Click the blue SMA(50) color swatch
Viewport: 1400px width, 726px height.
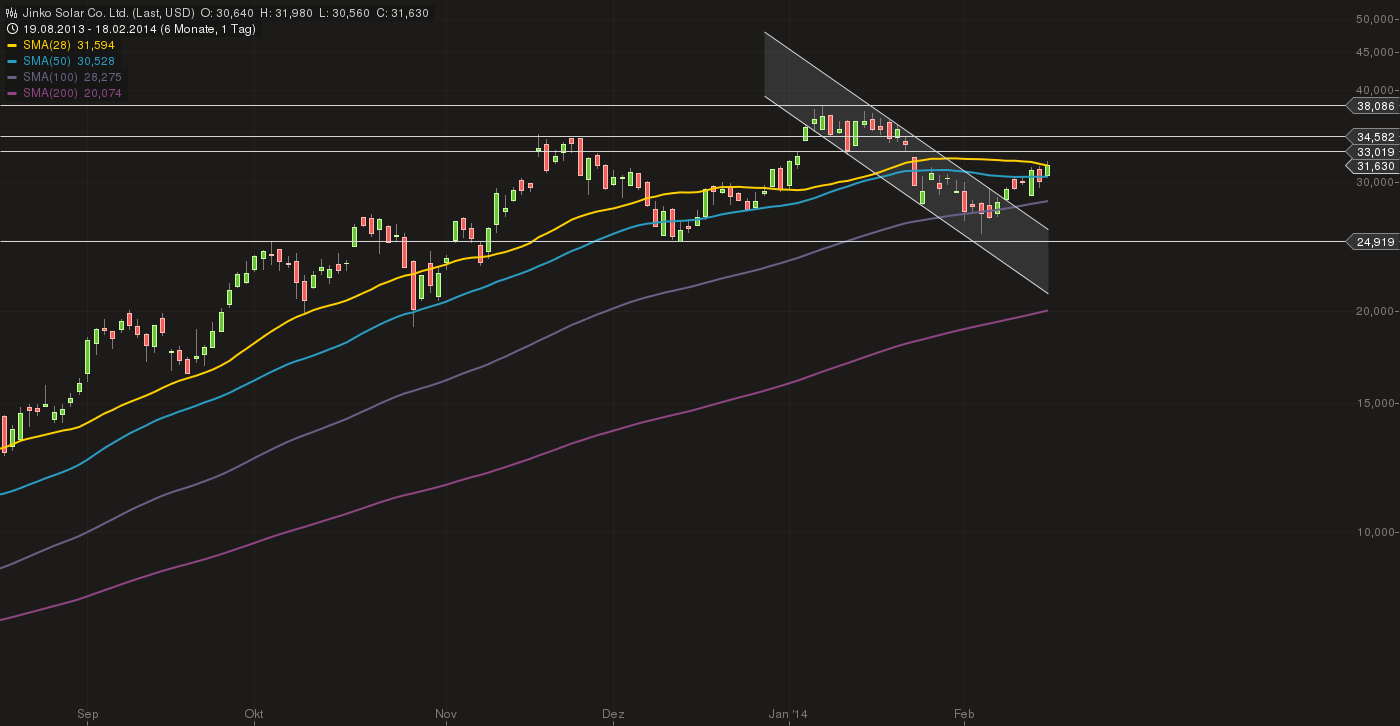12,61
